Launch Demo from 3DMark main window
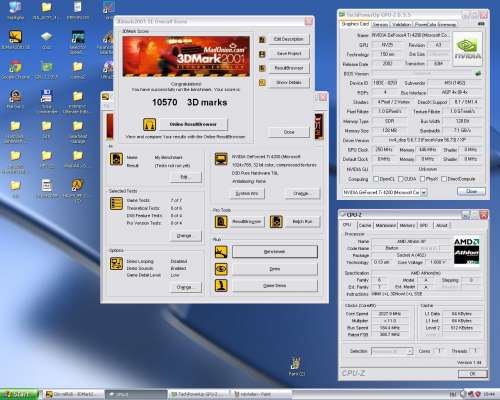Screen dimensions: 500x400 click(275, 269)
